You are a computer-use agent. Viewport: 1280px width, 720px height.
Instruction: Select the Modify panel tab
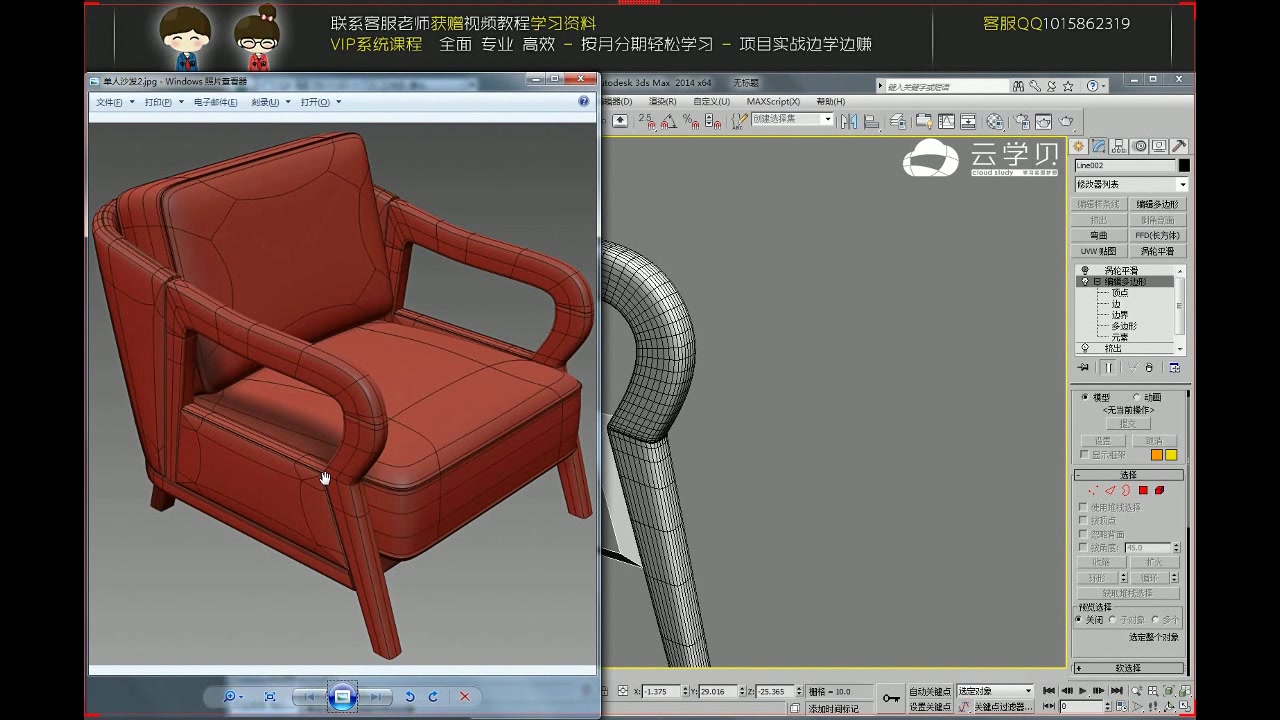click(x=1100, y=145)
